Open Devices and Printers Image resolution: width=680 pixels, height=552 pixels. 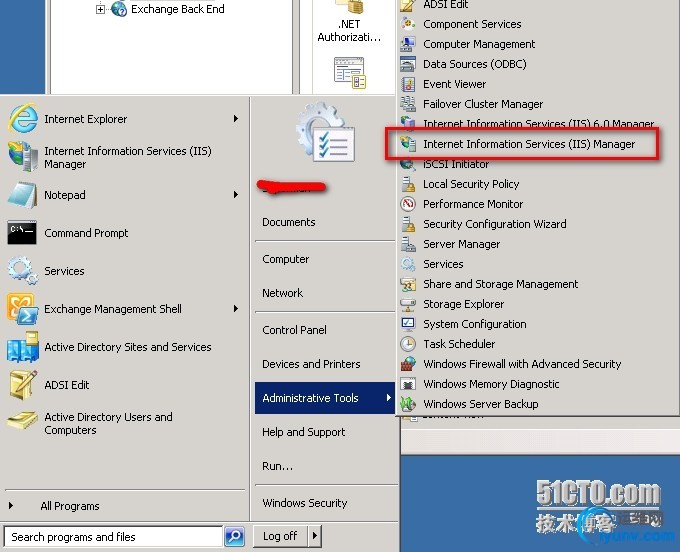click(311, 364)
